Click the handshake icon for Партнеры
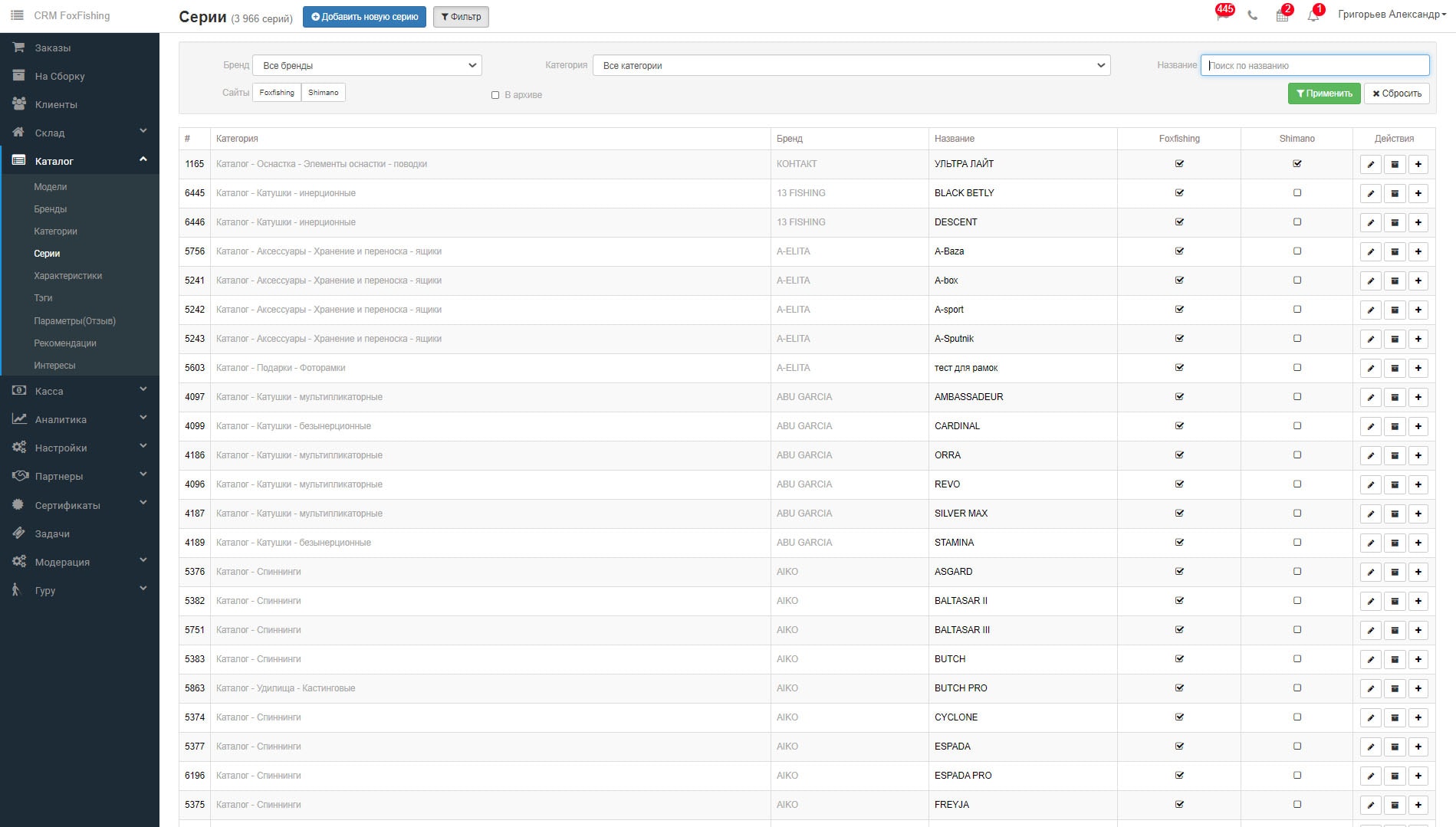Image resolution: width=1456 pixels, height=827 pixels. pos(20,476)
